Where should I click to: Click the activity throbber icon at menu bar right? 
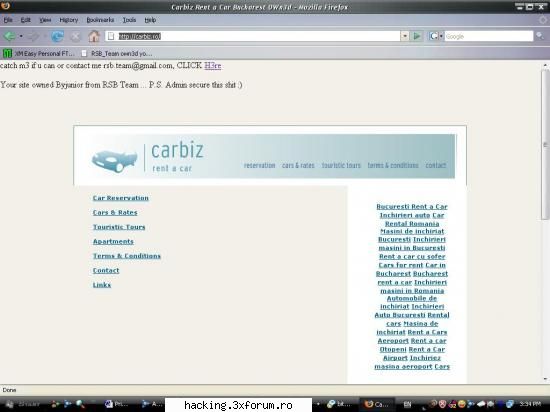pos(543,20)
